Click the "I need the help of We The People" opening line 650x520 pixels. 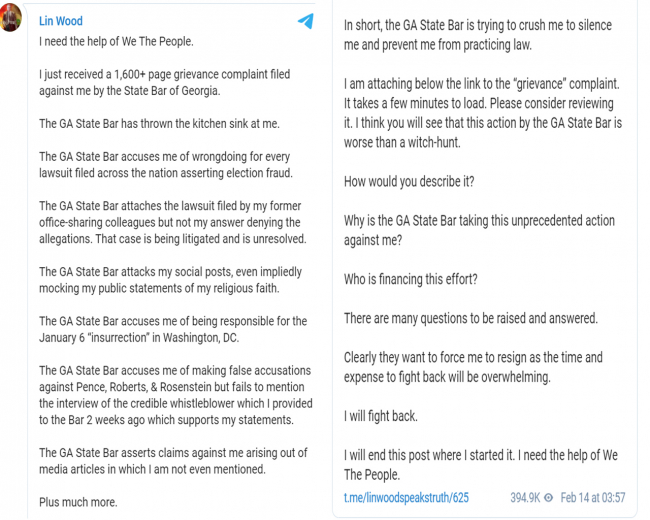point(116,41)
